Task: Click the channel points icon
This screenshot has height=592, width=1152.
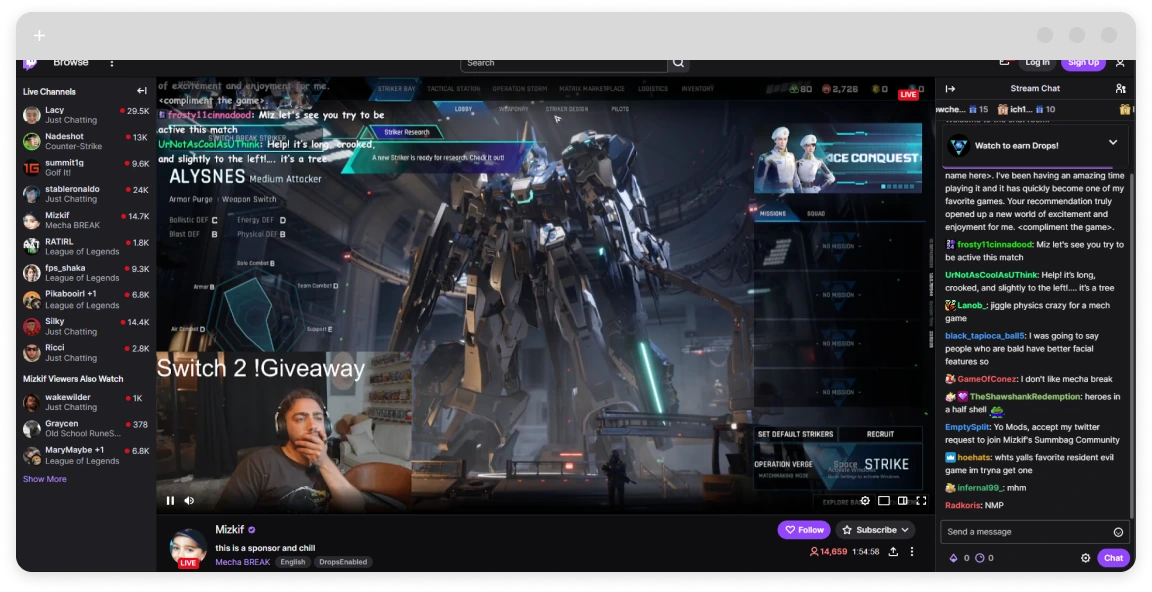Action: 979,558
